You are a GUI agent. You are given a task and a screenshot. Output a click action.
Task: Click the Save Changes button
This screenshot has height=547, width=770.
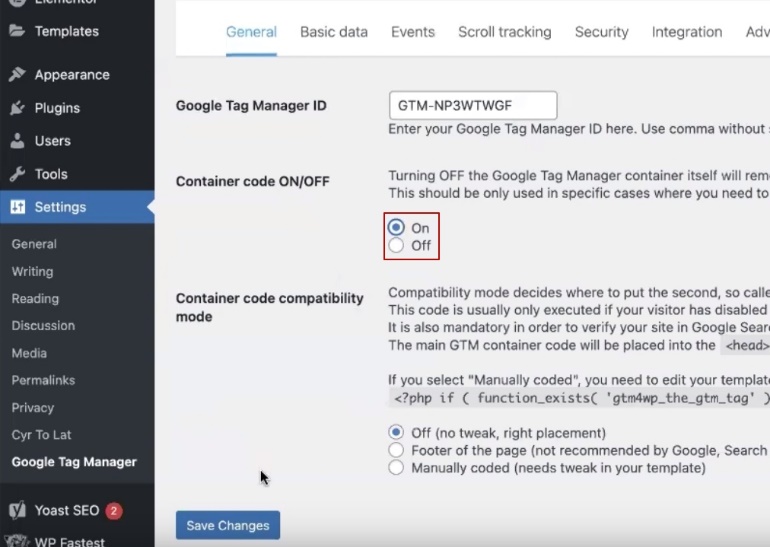click(x=228, y=526)
